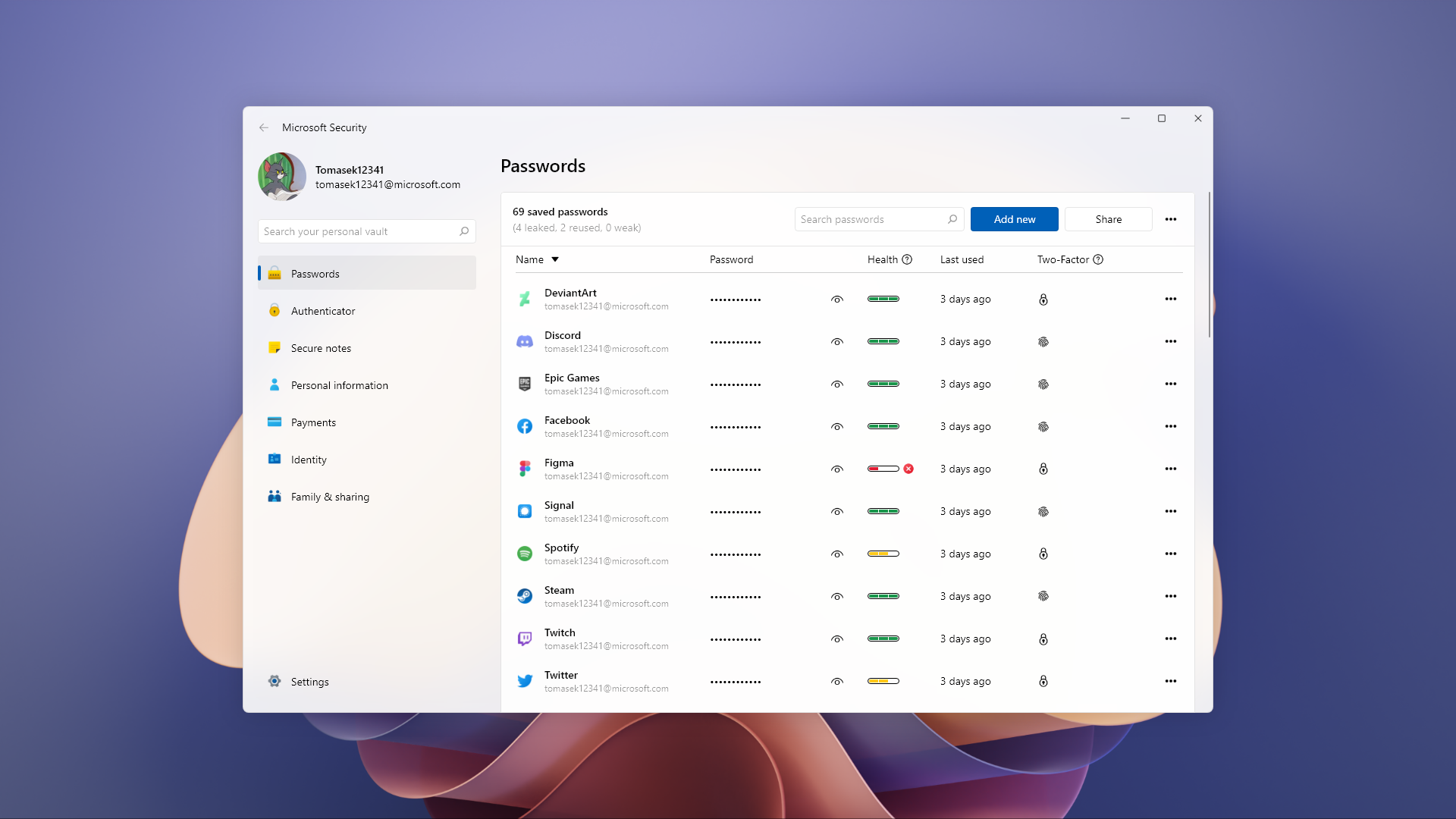Click DeviantArt two-factor lock icon
The height and width of the screenshot is (819, 1456).
(1043, 300)
